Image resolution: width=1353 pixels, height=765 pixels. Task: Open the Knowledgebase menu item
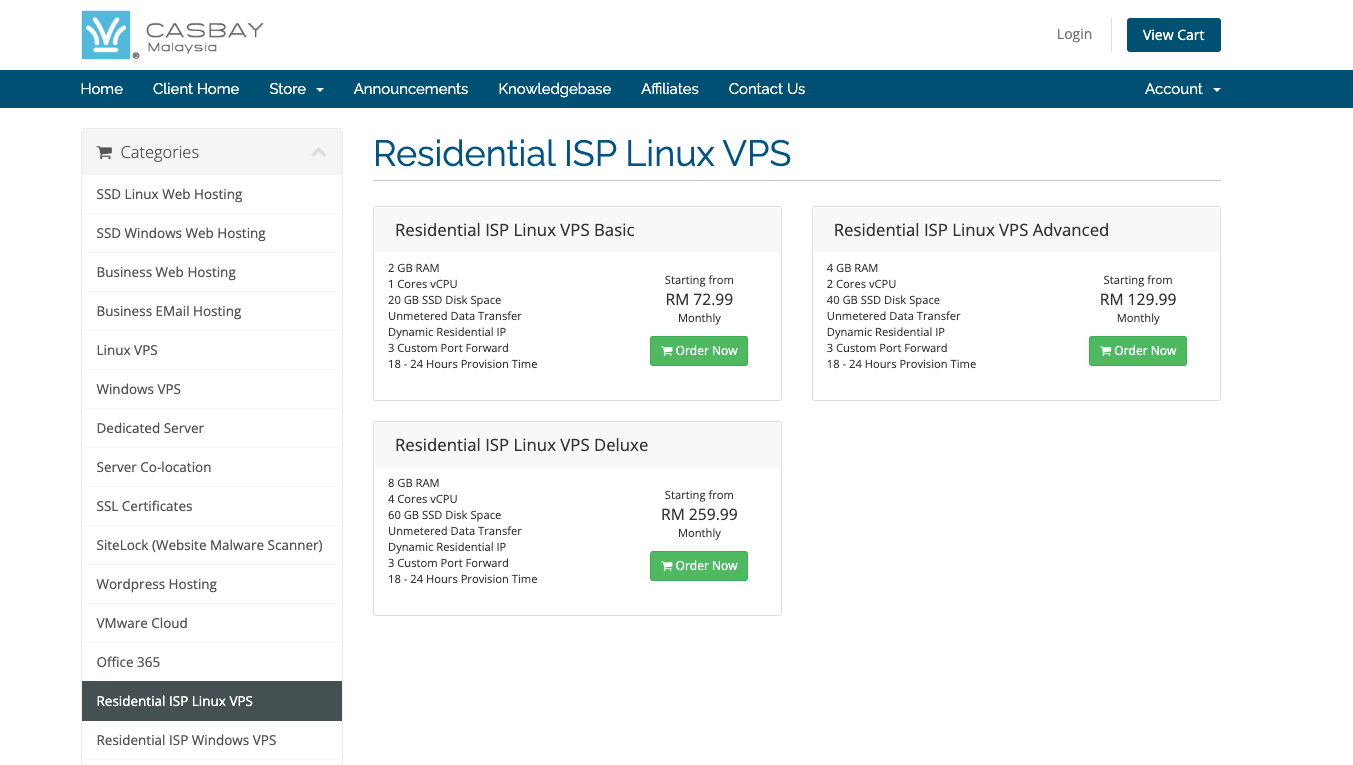tap(555, 89)
